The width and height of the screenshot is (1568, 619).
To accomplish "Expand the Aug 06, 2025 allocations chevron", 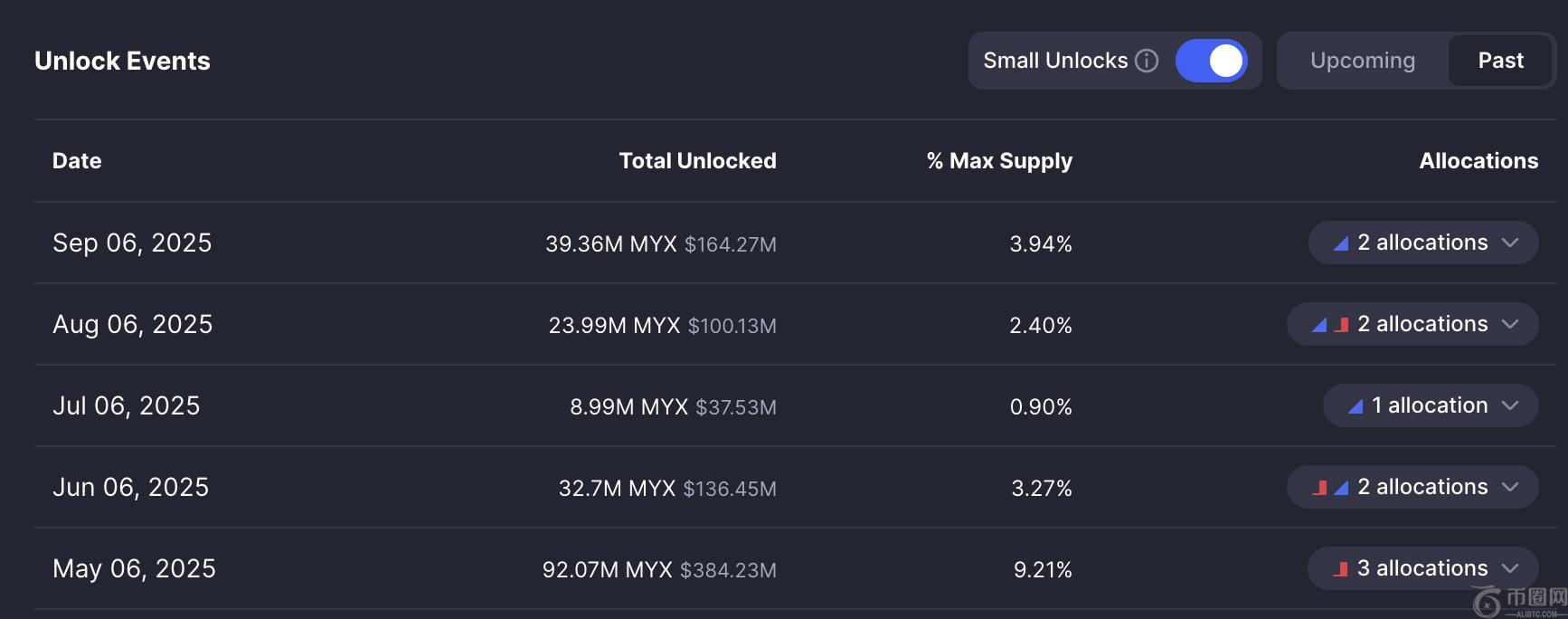I will tap(1509, 324).
